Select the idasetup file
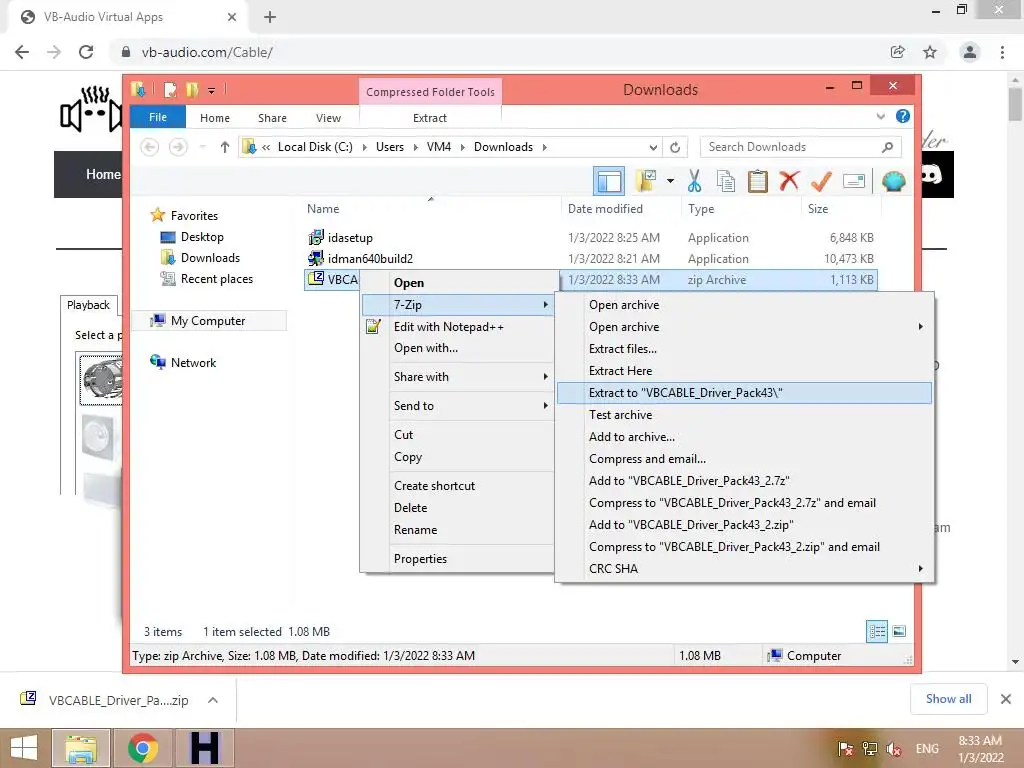Image resolution: width=1024 pixels, height=768 pixels. click(350, 238)
